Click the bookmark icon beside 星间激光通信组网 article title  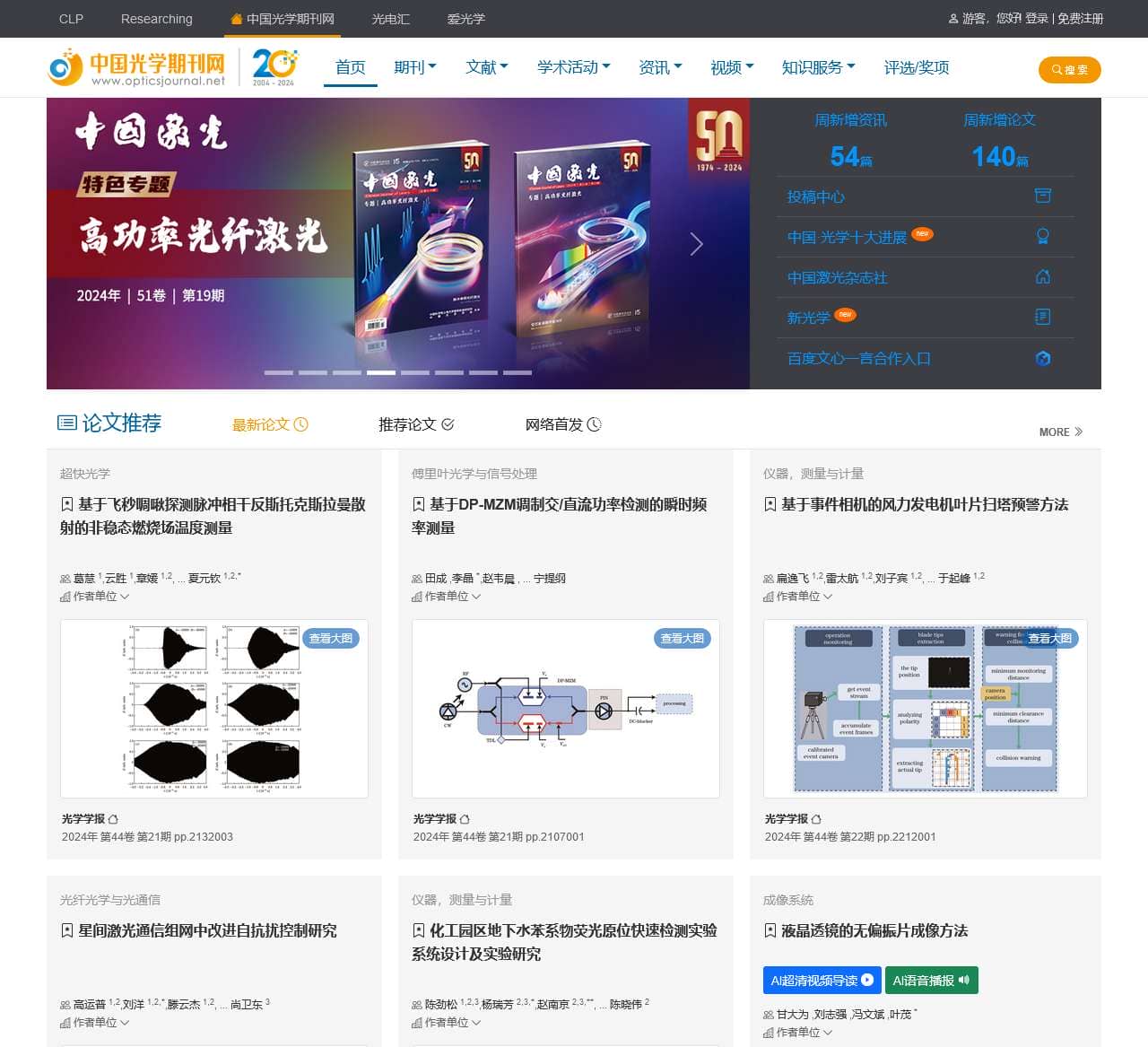point(67,931)
